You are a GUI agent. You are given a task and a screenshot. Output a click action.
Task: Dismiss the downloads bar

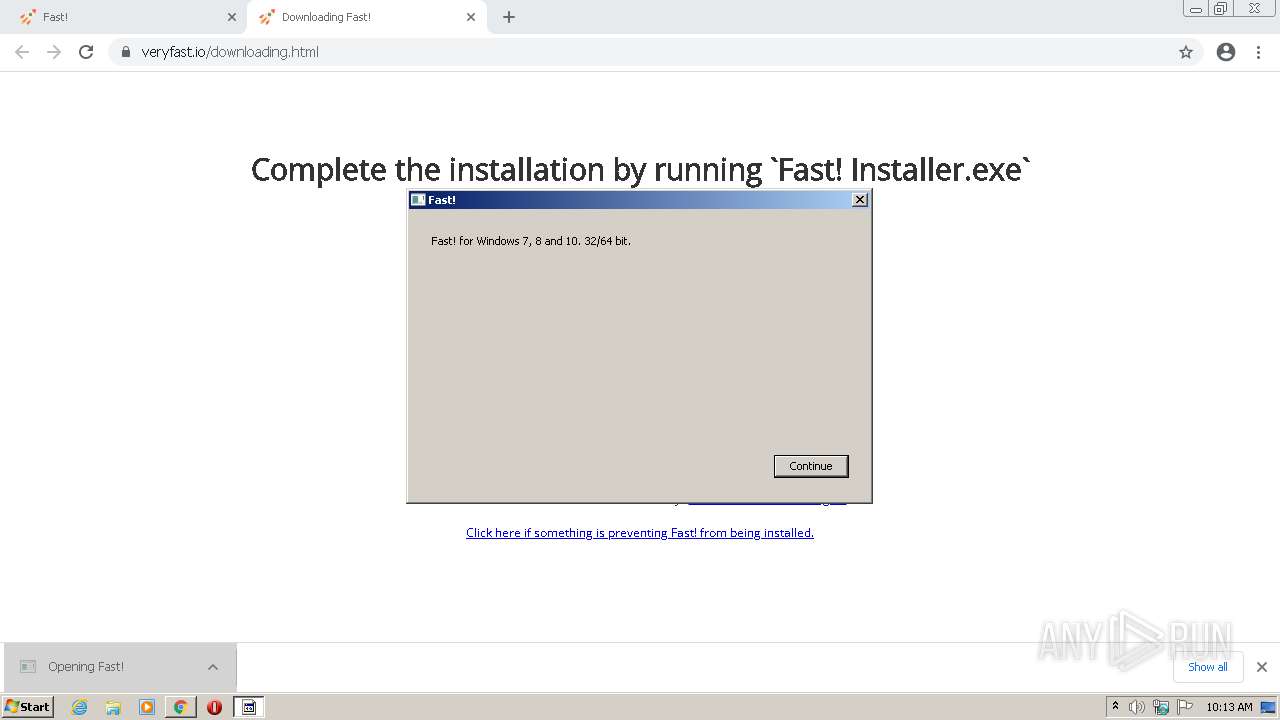1262,667
